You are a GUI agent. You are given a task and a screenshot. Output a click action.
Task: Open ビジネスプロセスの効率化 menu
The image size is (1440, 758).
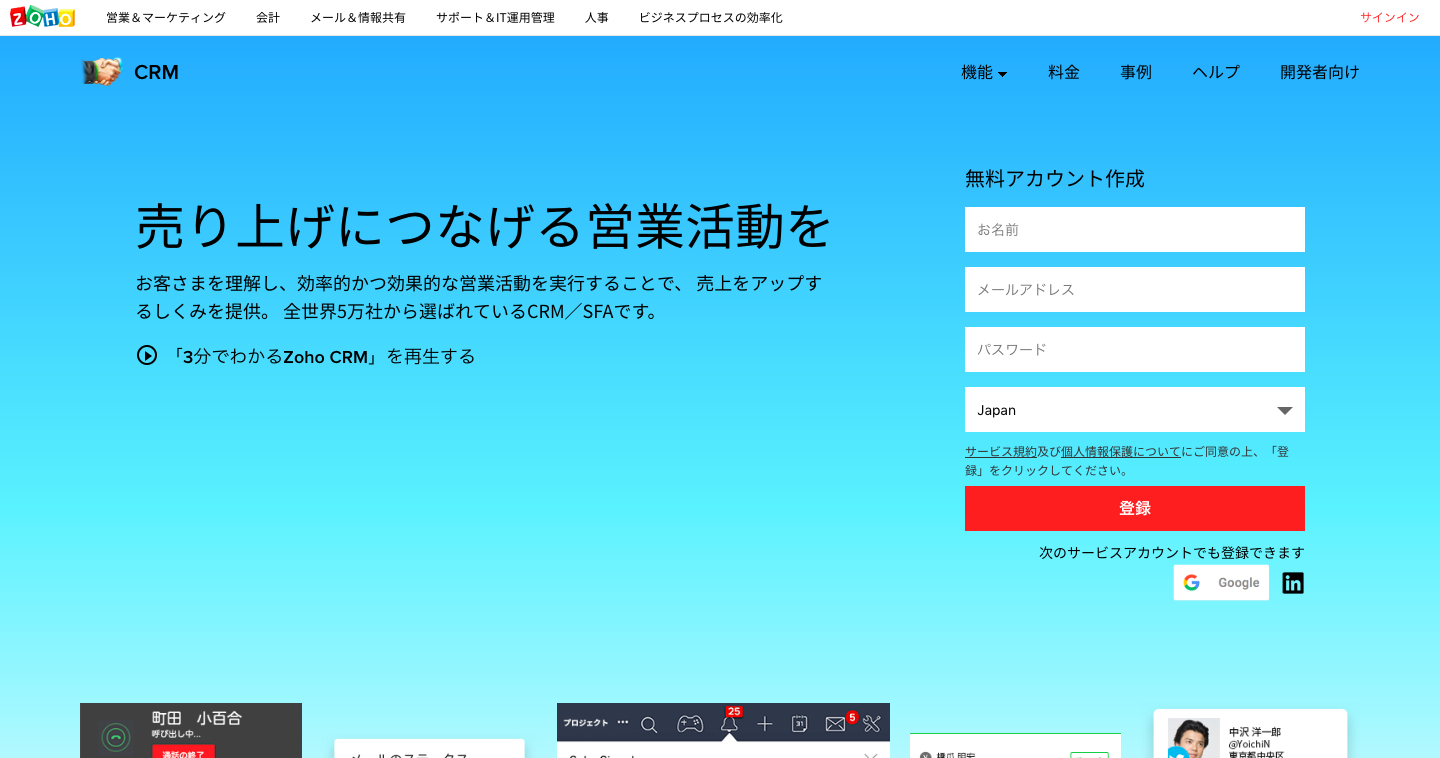711,18
